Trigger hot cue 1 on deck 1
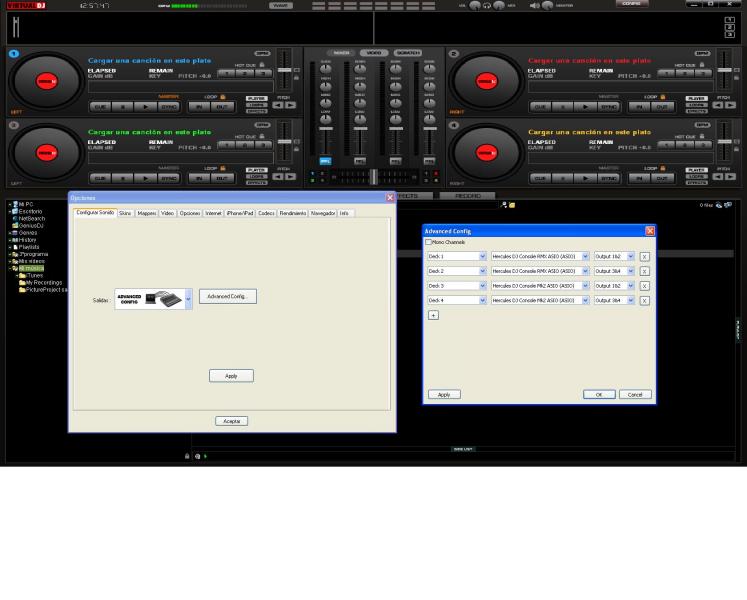 click(x=227, y=73)
